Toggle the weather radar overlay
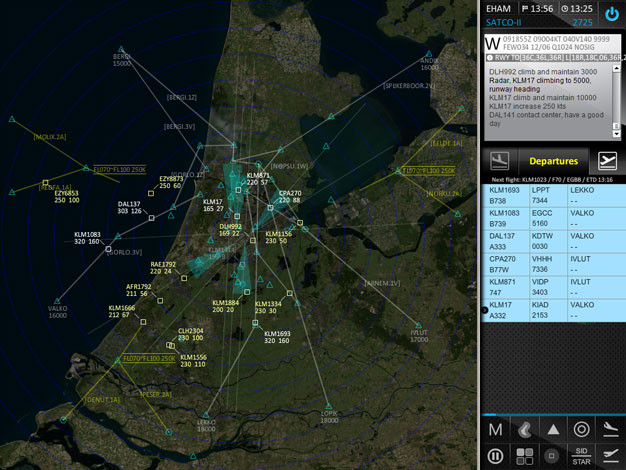Image resolution: width=626 pixels, height=470 pixels. [x=524, y=430]
